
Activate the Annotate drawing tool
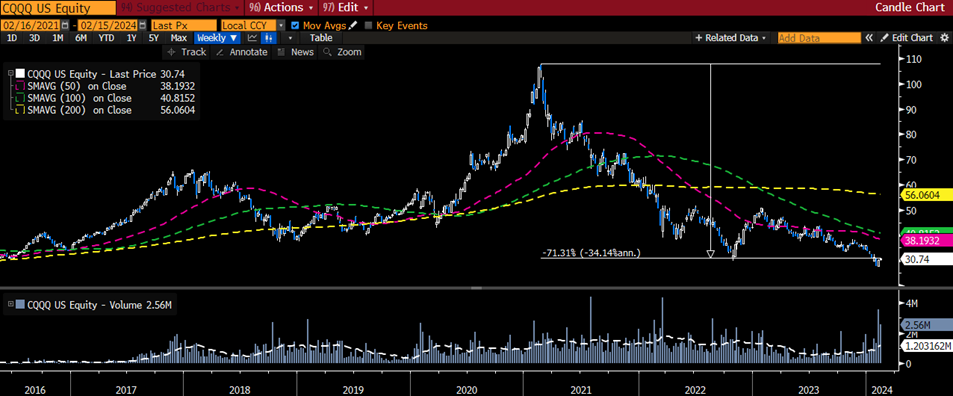241,52
